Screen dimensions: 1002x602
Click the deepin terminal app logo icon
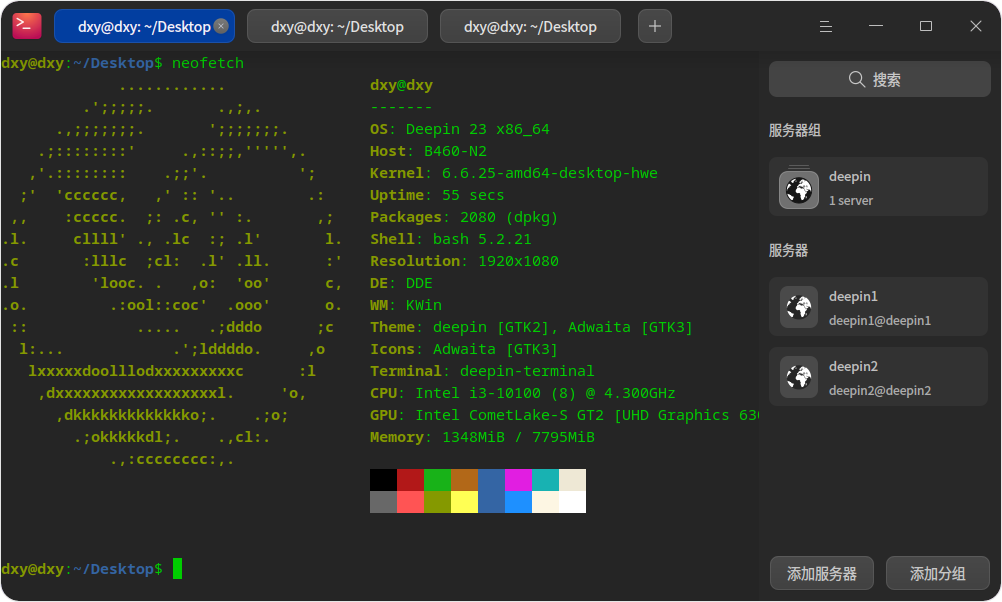[x=27, y=26]
